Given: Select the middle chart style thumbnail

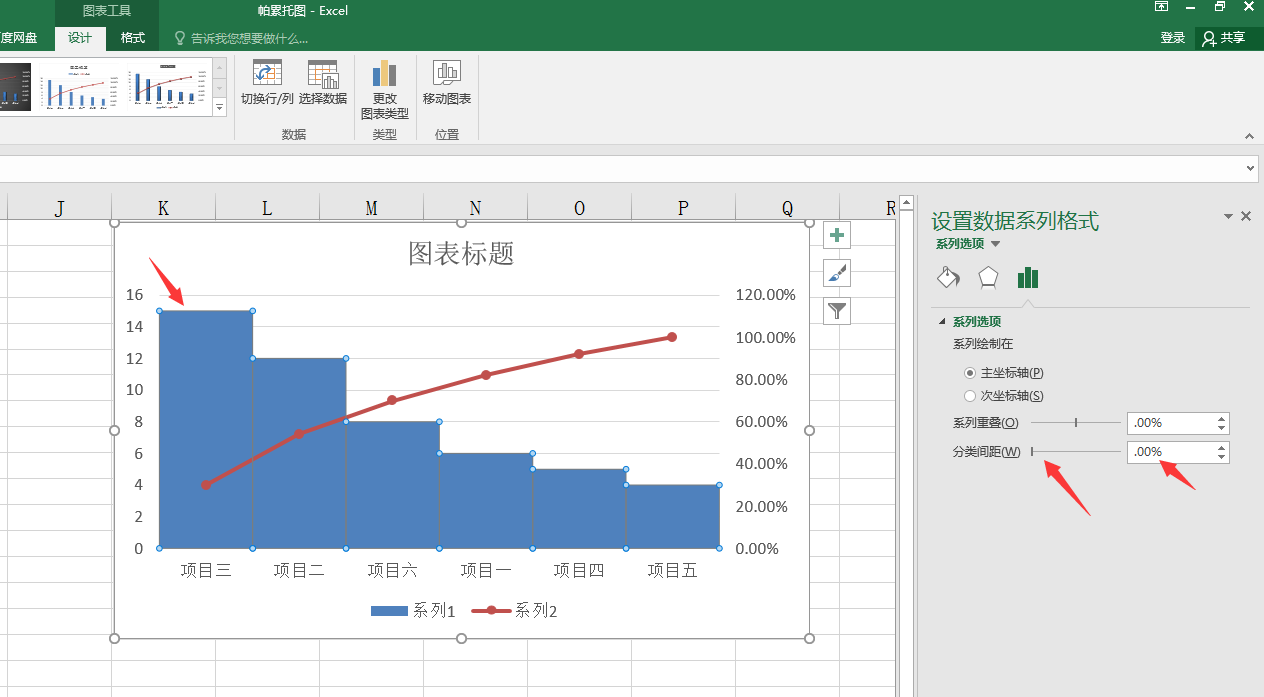Looking at the screenshot, I should pyautogui.click(x=78, y=87).
